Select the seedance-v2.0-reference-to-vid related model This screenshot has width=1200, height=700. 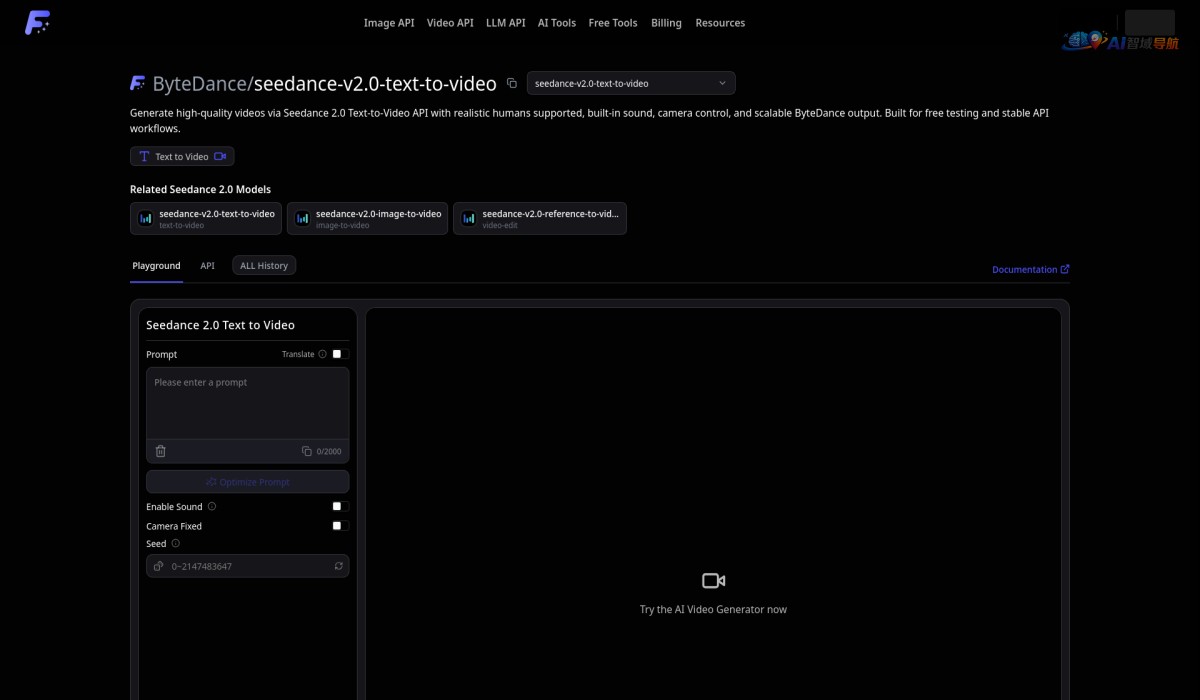coord(540,218)
